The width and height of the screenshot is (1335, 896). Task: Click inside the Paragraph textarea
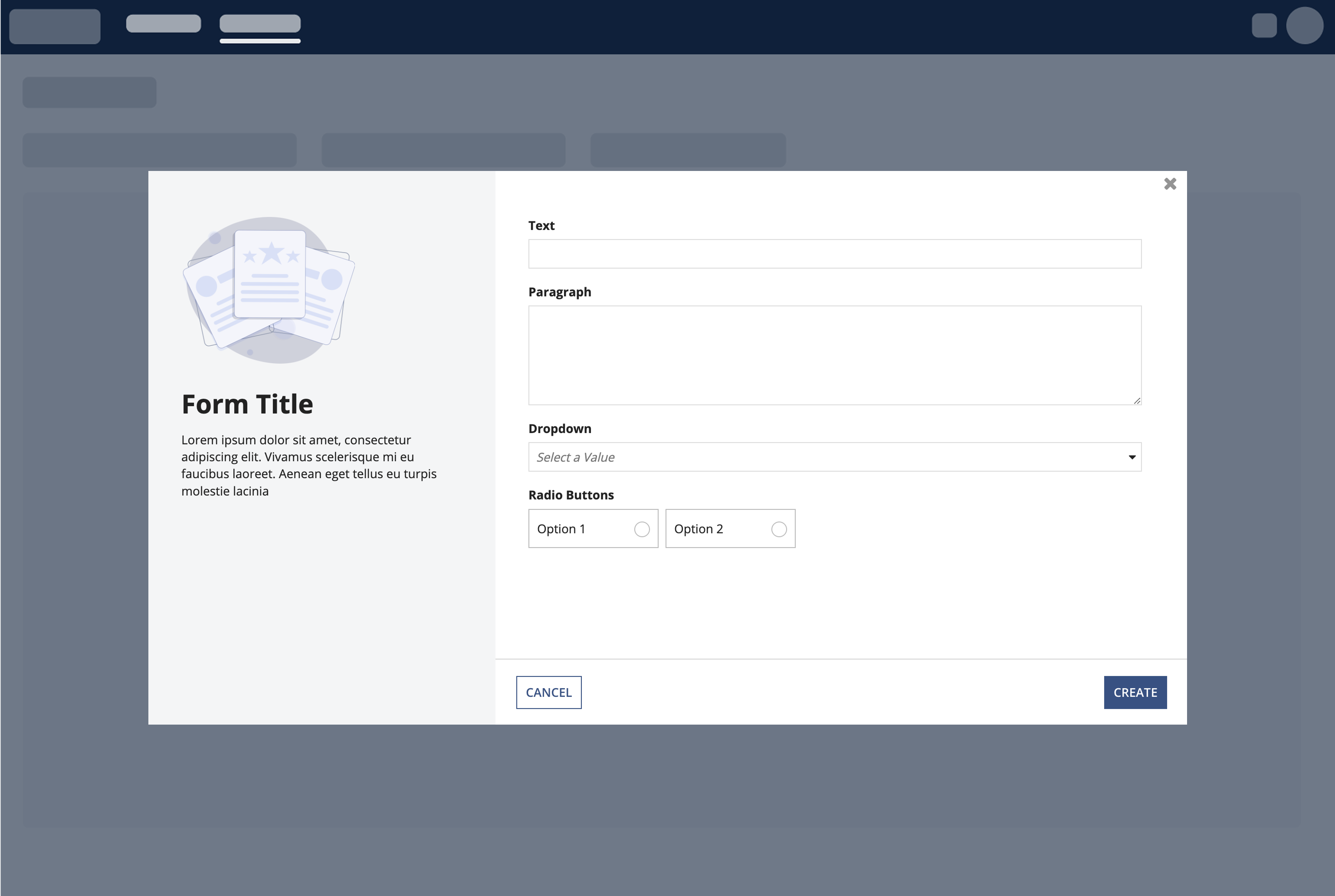(x=834, y=355)
